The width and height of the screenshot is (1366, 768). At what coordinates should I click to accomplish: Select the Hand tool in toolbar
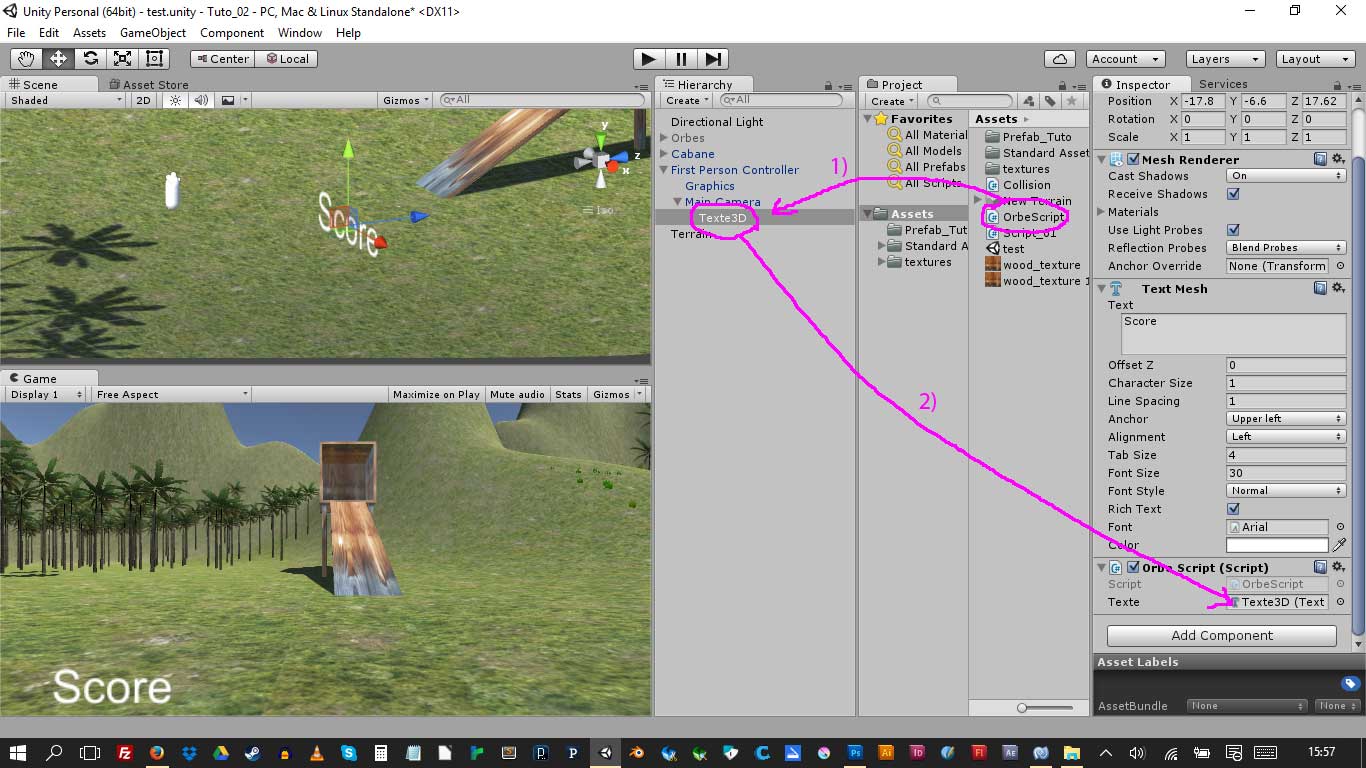point(27,59)
